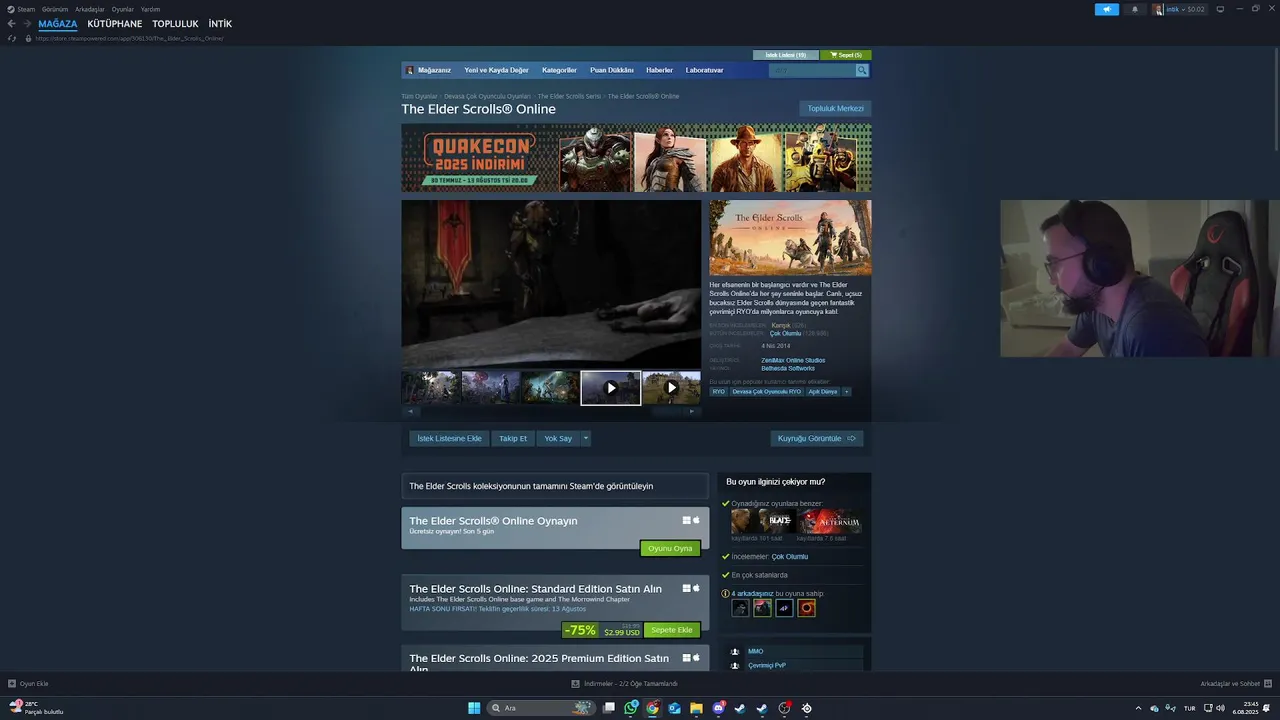Viewport: 1280px width, 720px height.
Task: Go back with the Steam back arrow
Action: 11,24
